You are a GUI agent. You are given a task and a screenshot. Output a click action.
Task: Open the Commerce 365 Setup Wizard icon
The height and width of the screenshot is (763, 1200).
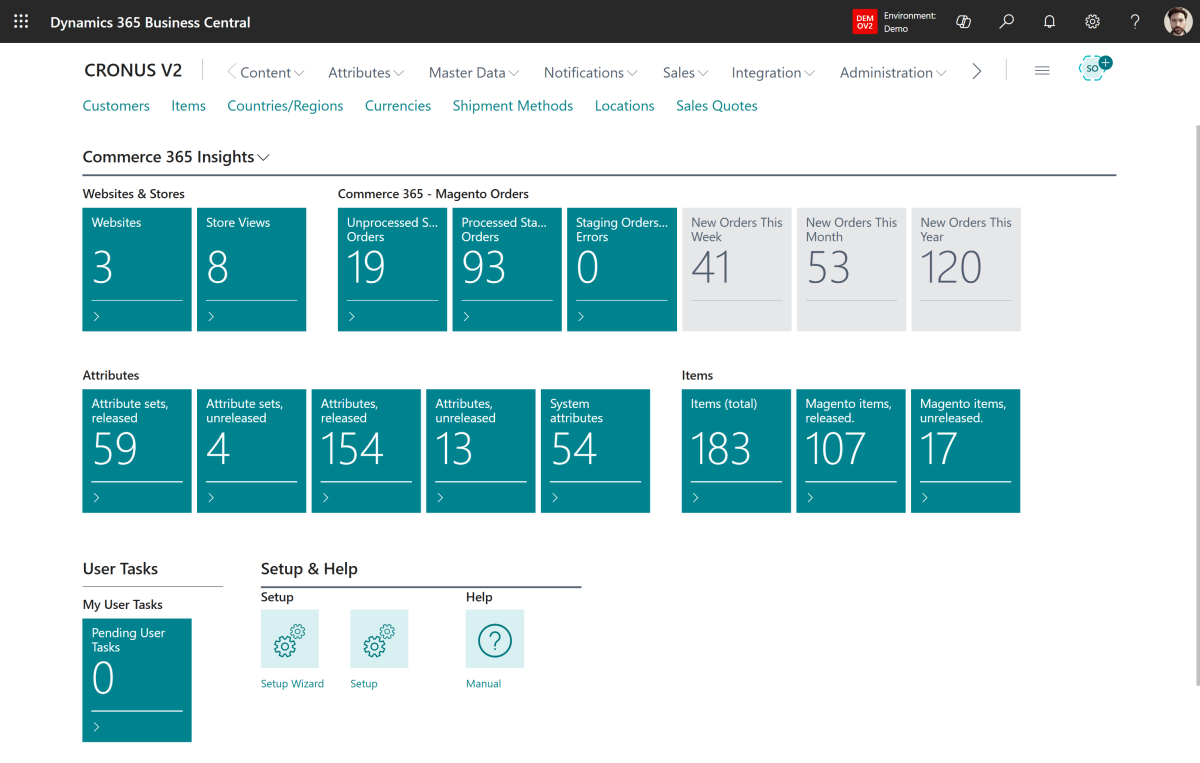point(290,638)
